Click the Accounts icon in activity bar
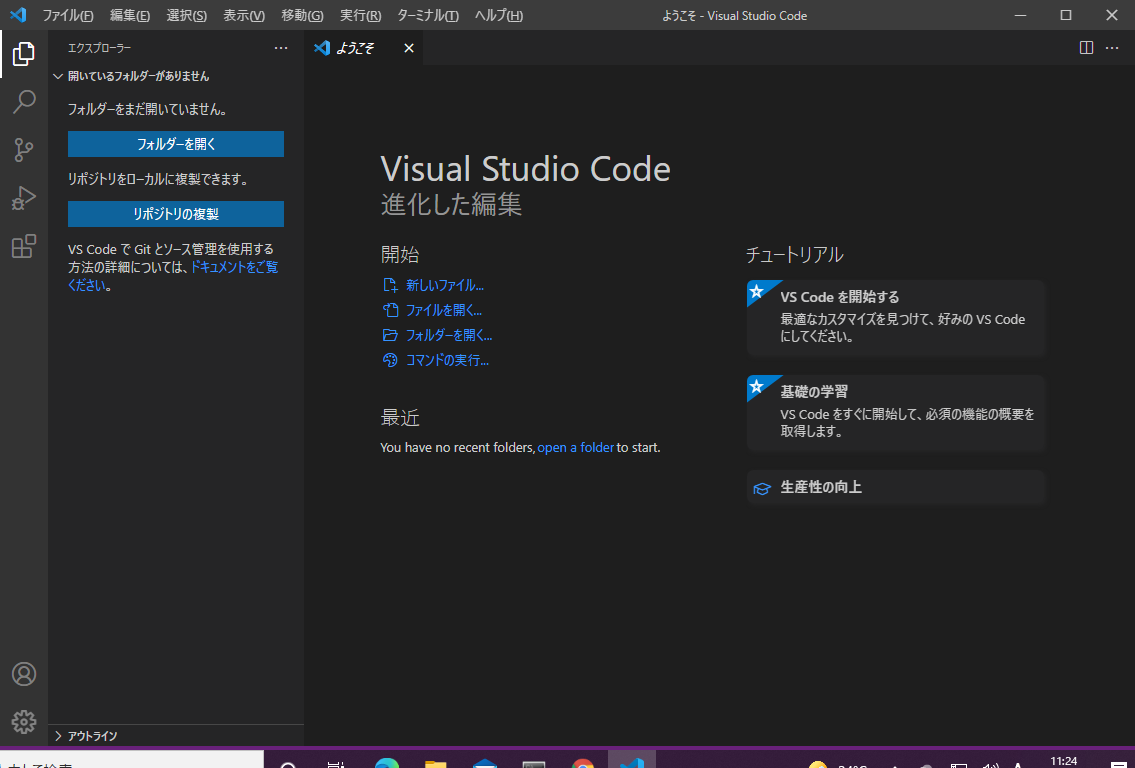Viewport: 1135px width, 768px height. [x=24, y=674]
